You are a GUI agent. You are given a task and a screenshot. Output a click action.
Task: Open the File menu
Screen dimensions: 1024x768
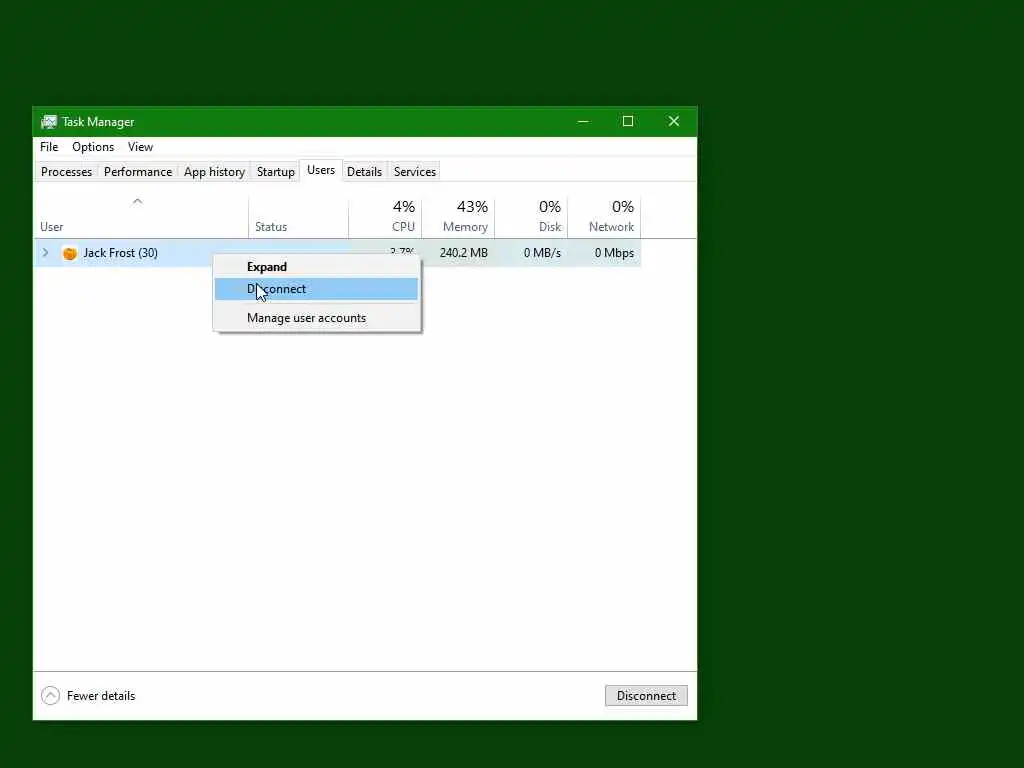click(49, 147)
